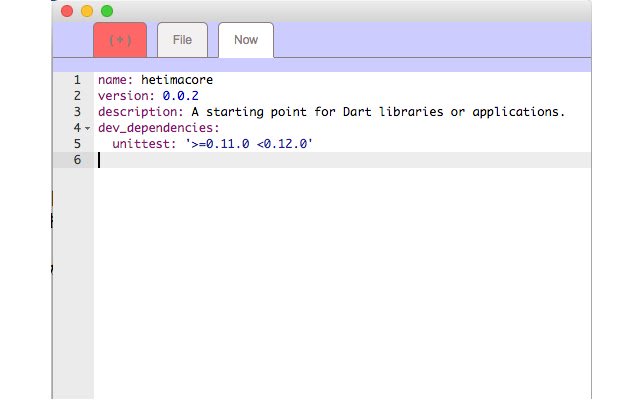Click the red (+) tab button
Image resolution: width=640 pixels, height=400 pixels.
120,40
